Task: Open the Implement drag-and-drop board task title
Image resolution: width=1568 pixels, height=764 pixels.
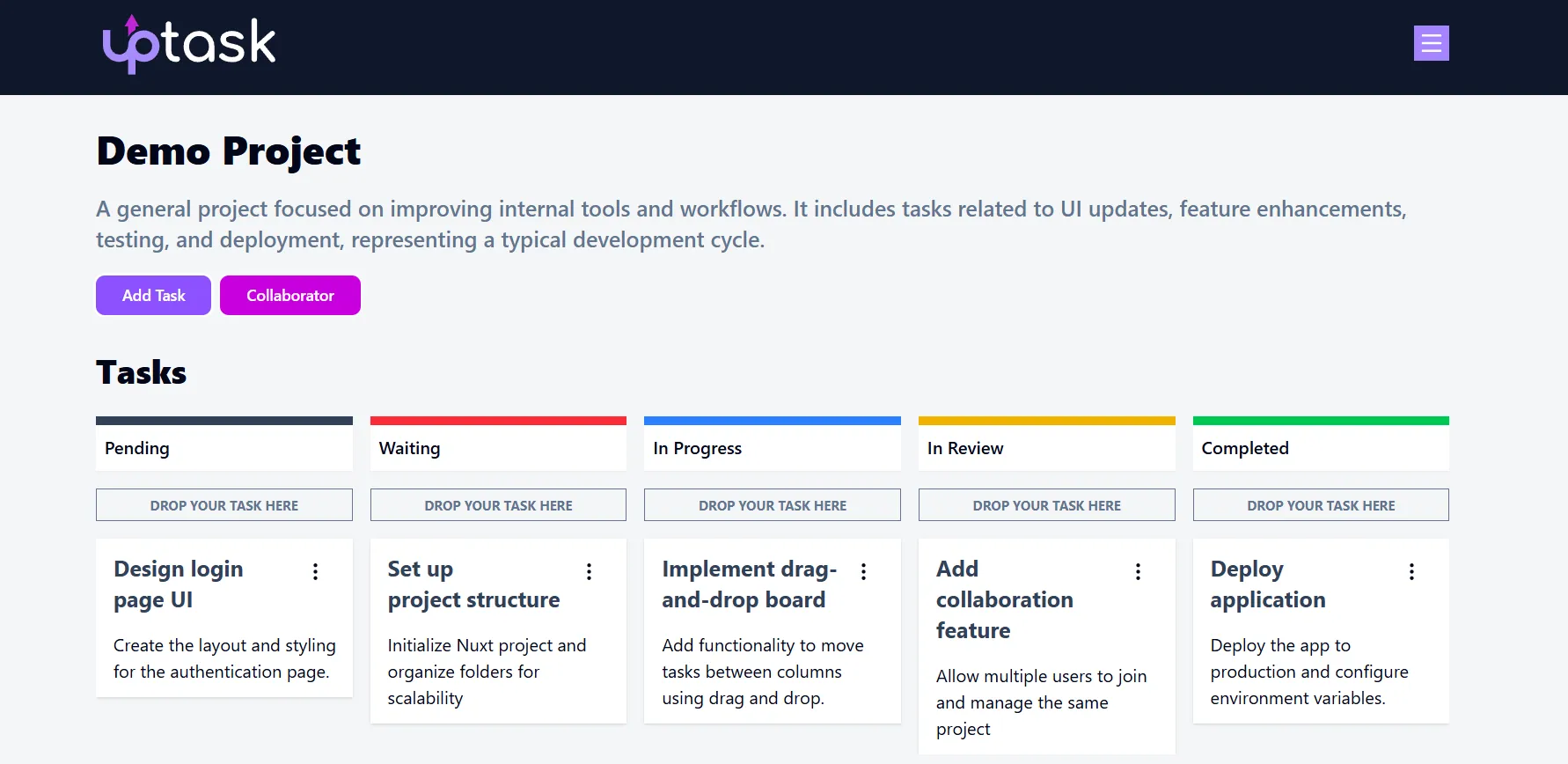Action: [750, 584]
